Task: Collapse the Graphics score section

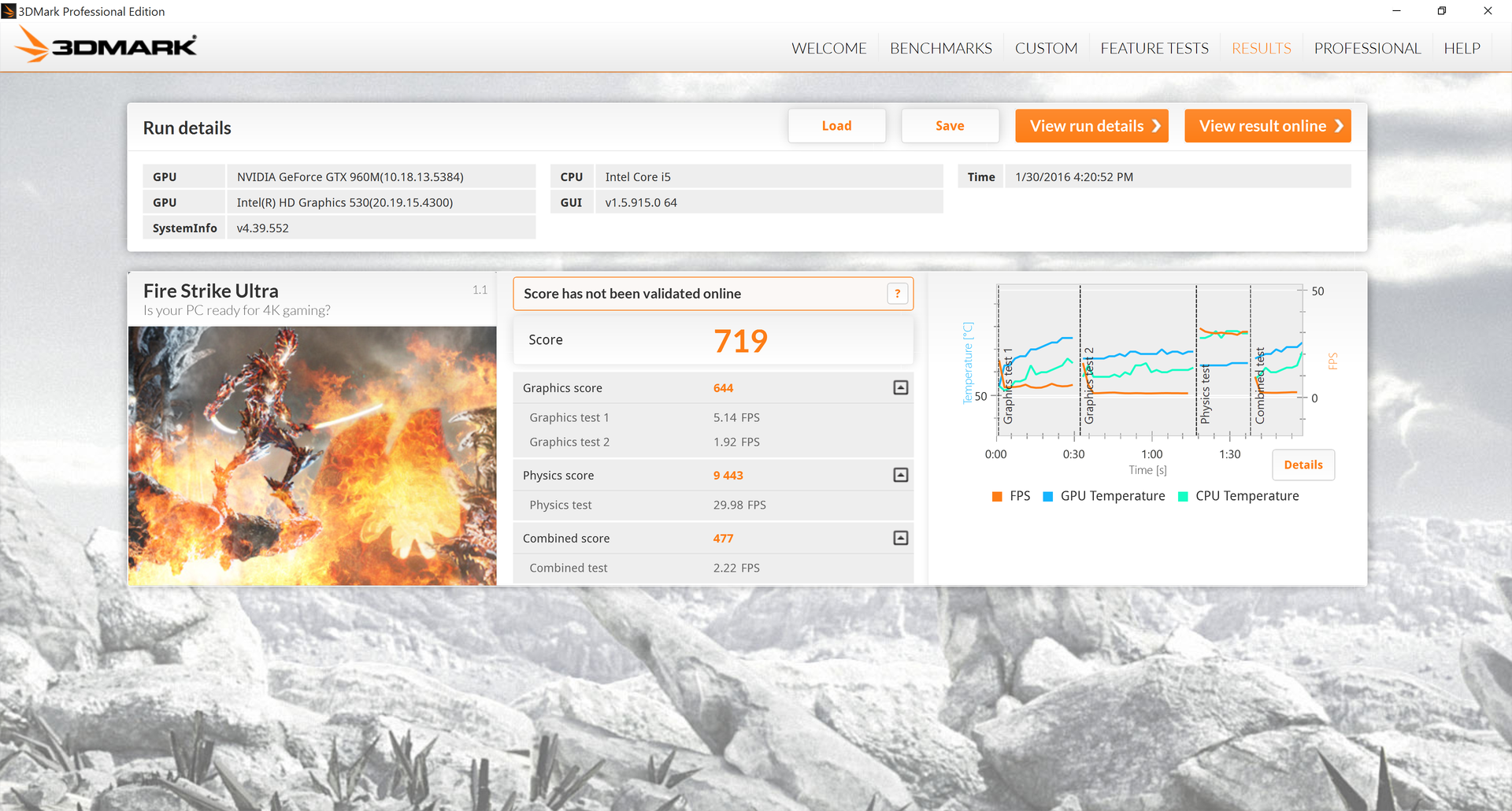Action: coord(901,387)
